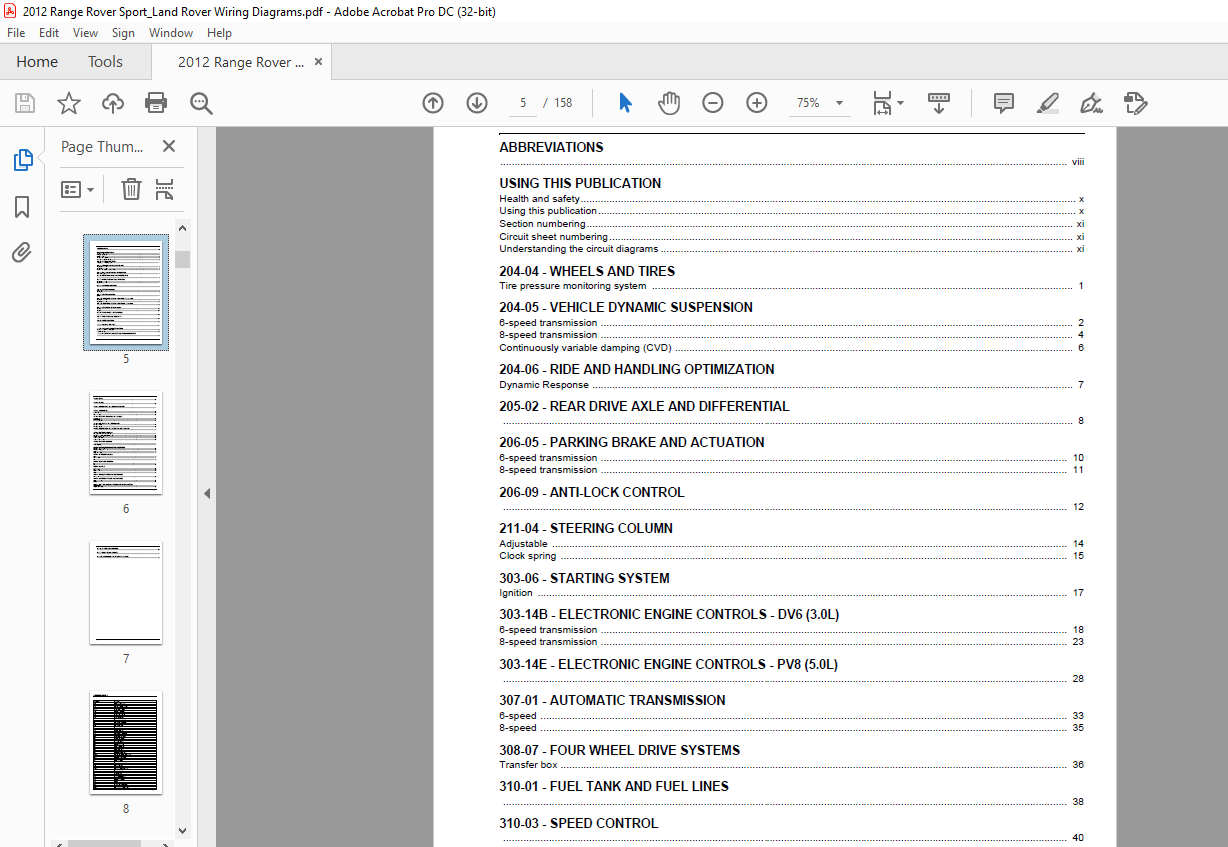Select the arrow Selection tool
Image resolution: width=1228 pixels, height=847 pixels.
pyautogui.click(x=626, y=103)
